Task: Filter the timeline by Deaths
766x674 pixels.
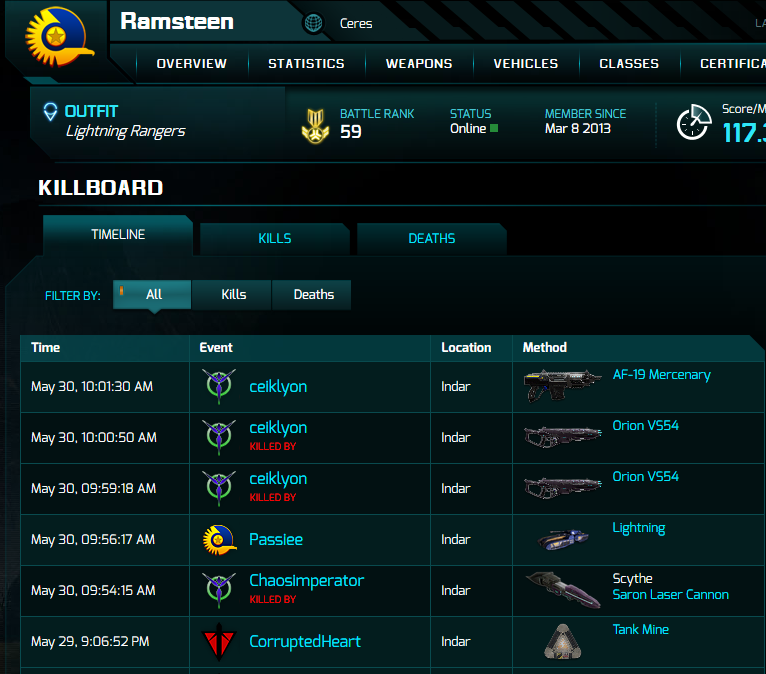Action: (x=313, y=294)
